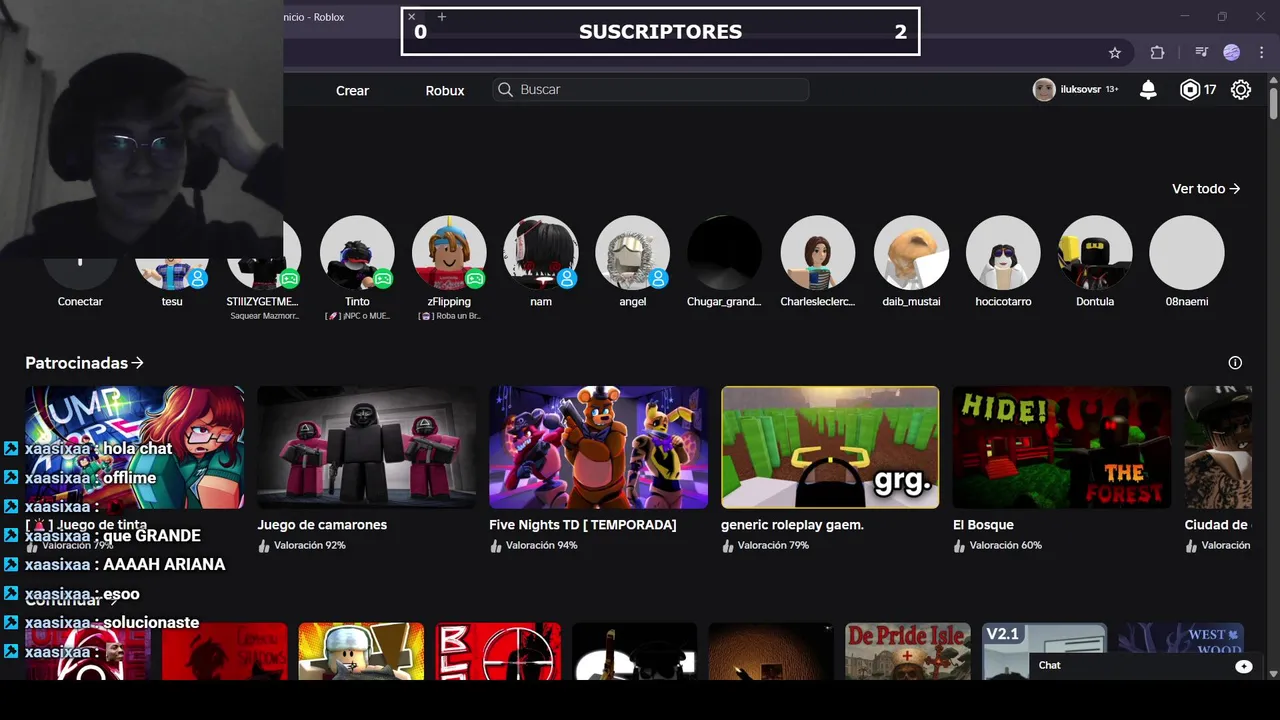Open friend hocicotarro's avatar
This screenshot has width=1280, height=720.
(1003, 253)
